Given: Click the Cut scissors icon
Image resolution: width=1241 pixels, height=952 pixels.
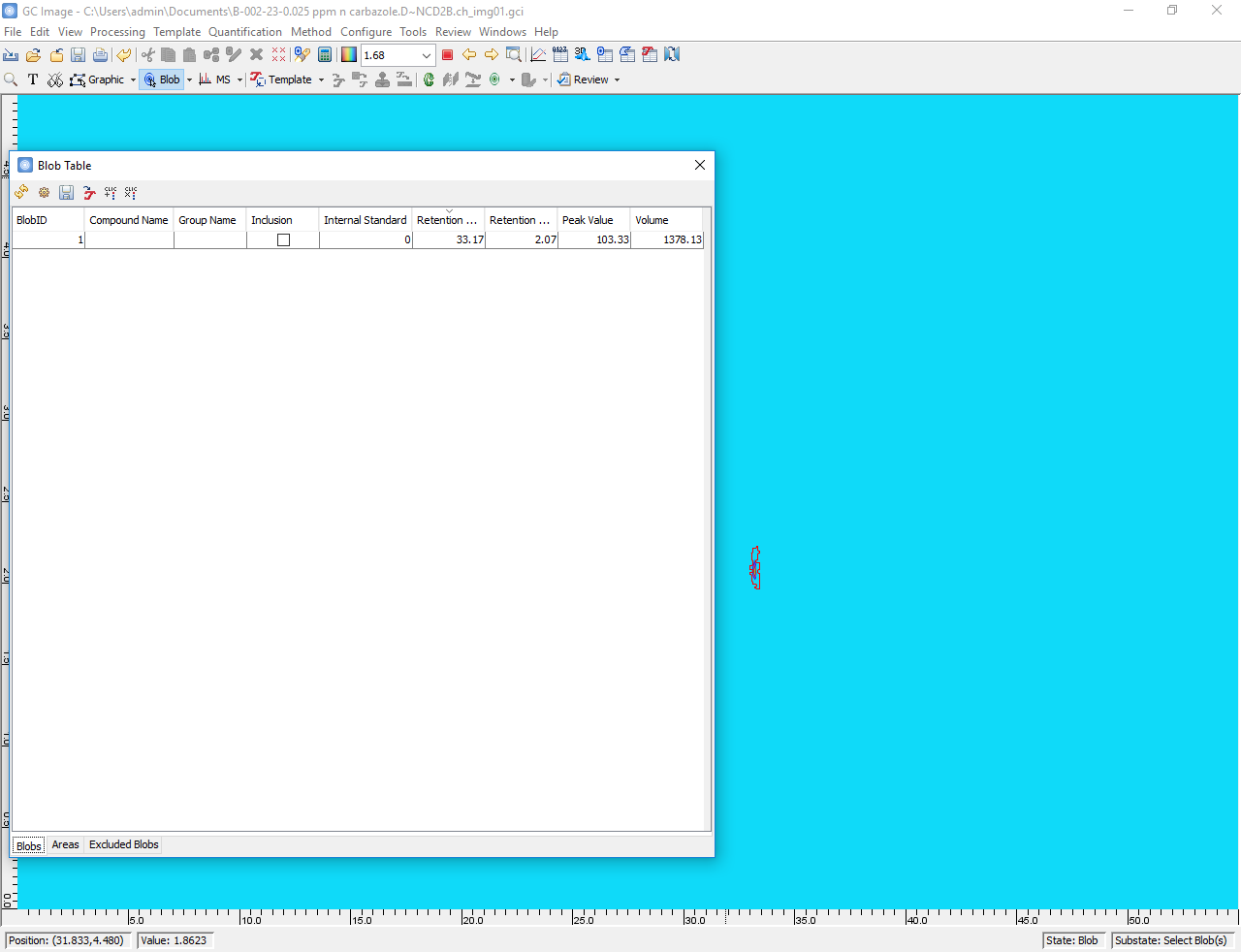Looking at the screenshot, I should (x=147, y=55).
